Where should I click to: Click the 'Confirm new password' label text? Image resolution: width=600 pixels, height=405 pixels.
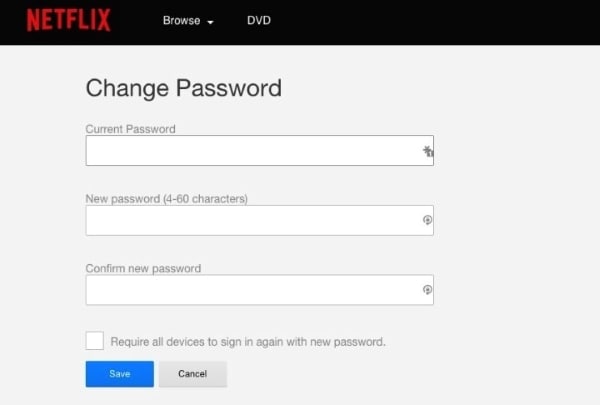(143, 269)
